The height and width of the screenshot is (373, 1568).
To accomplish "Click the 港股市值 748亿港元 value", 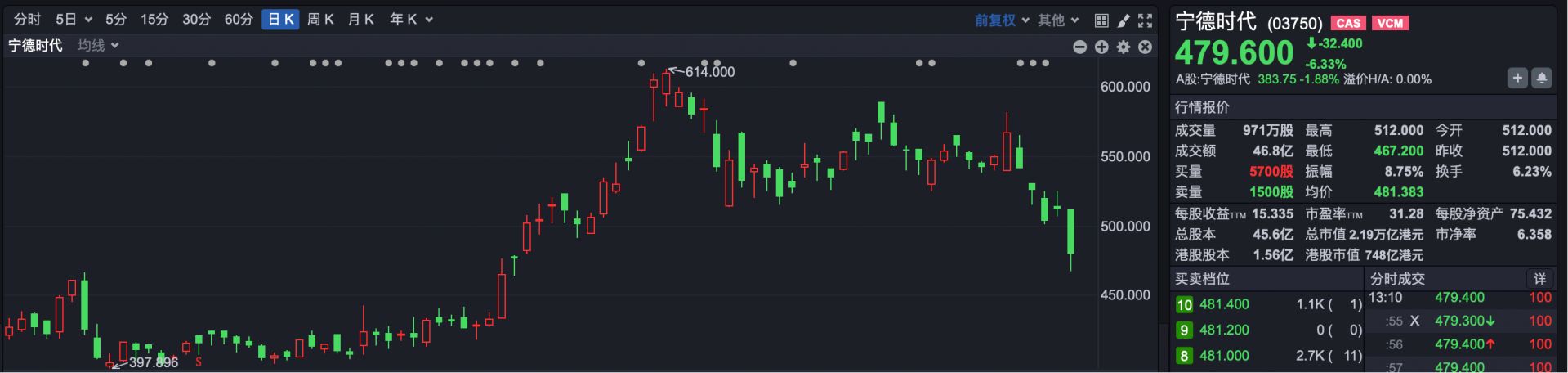I will [x=1394, y=255].
